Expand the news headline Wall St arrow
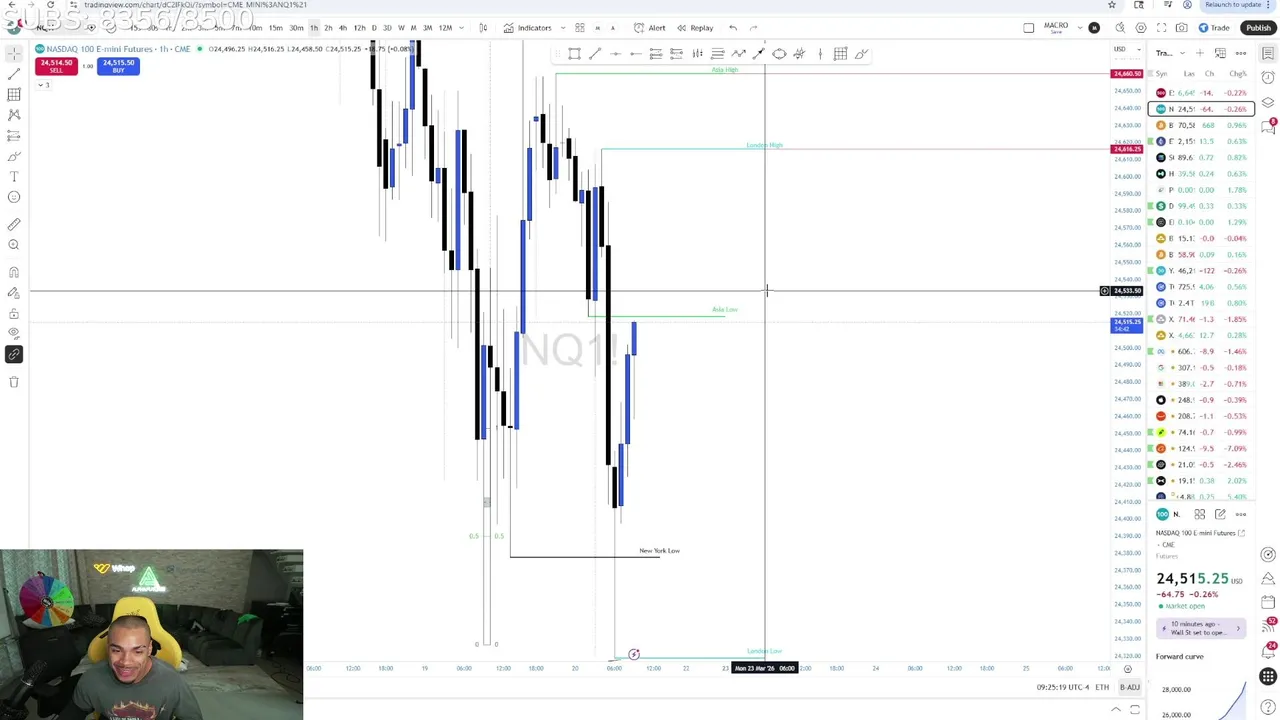Screen dimensions: 1280x720 [x=1238, y=628]
